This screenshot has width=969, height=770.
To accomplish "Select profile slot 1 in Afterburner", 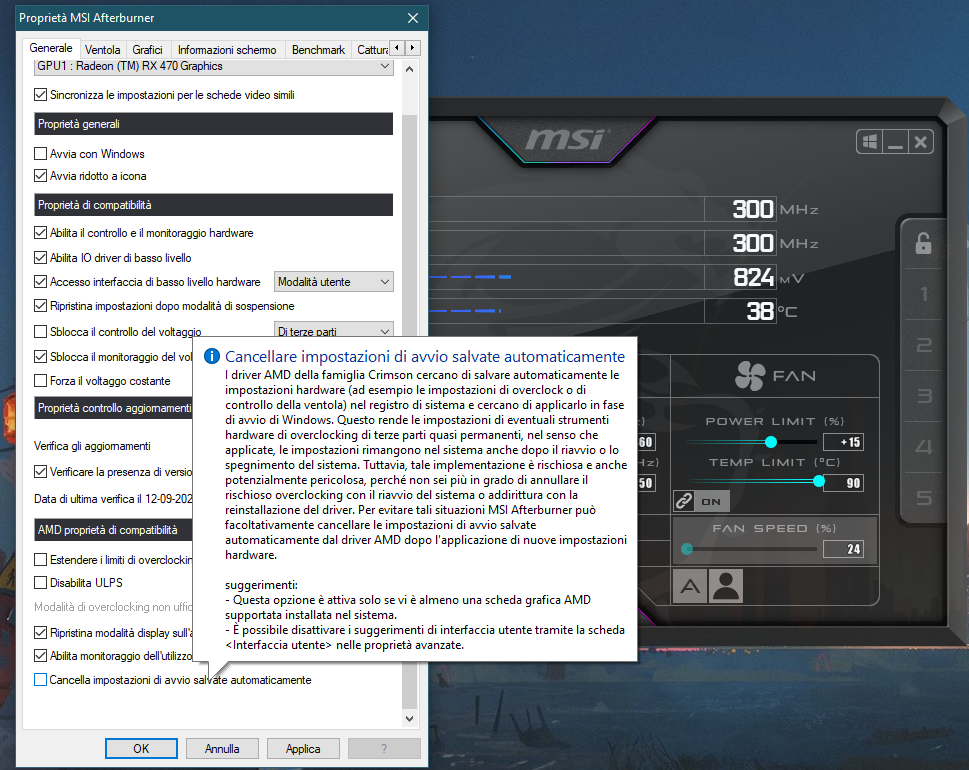I will (x=924, y=294).
